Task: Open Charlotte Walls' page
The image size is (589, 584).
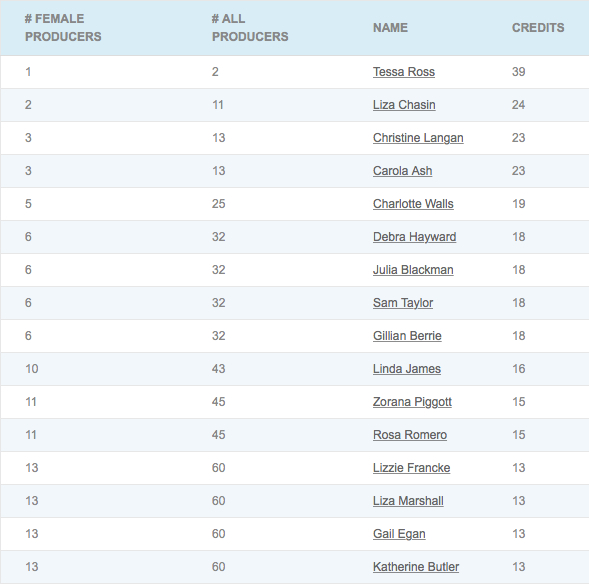Action: click(413, 204)
